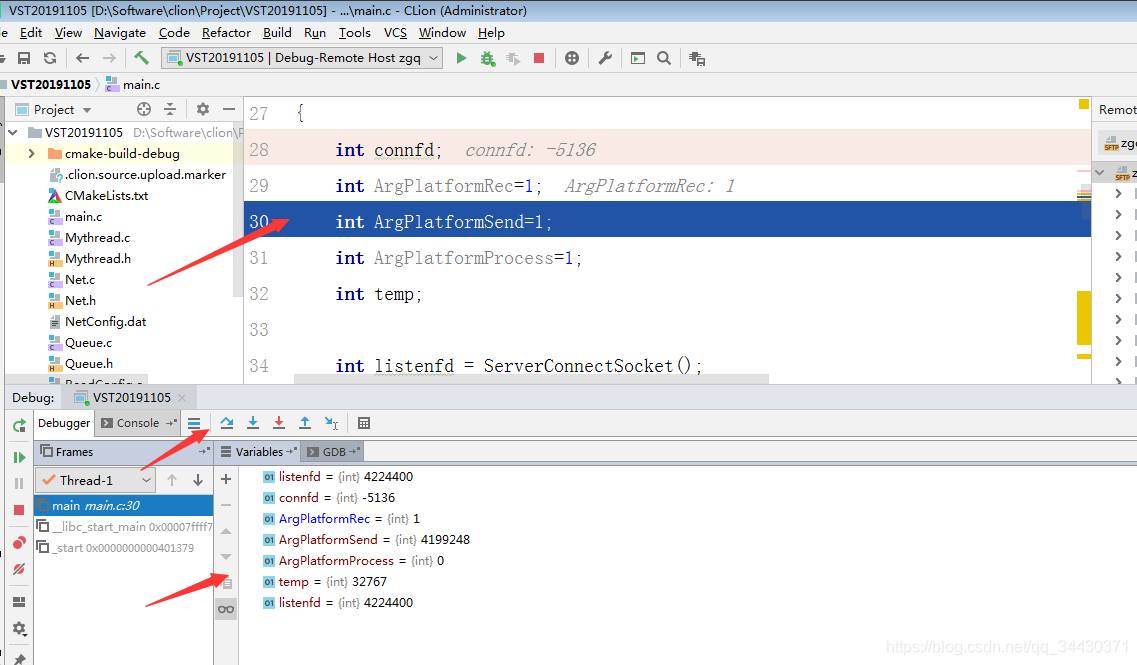Viewport: 1137px width, 665px height.
Task: Click the Step Into icon
Action: (x=253, y=422)
